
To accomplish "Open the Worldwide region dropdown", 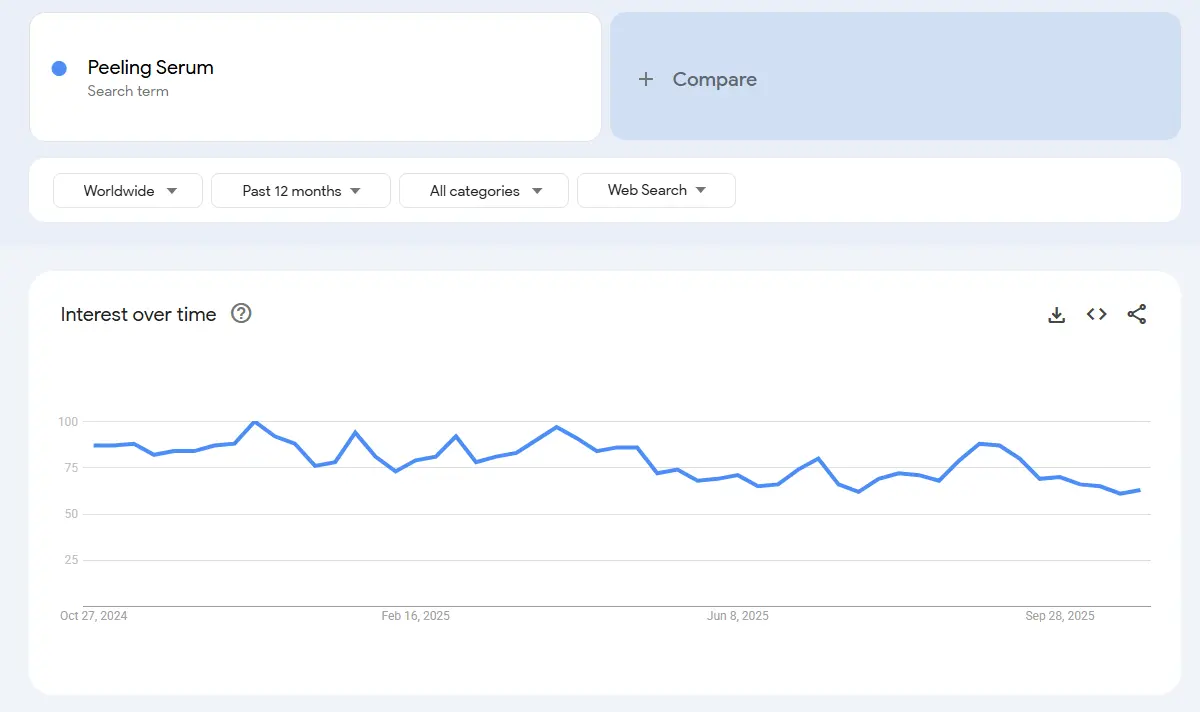I will 128,191.
